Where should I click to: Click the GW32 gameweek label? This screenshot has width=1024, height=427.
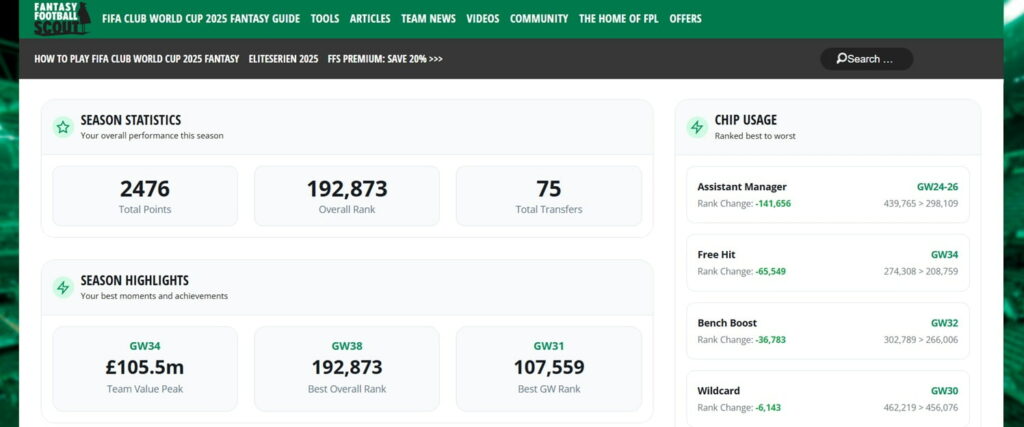(x=944, y=323)
